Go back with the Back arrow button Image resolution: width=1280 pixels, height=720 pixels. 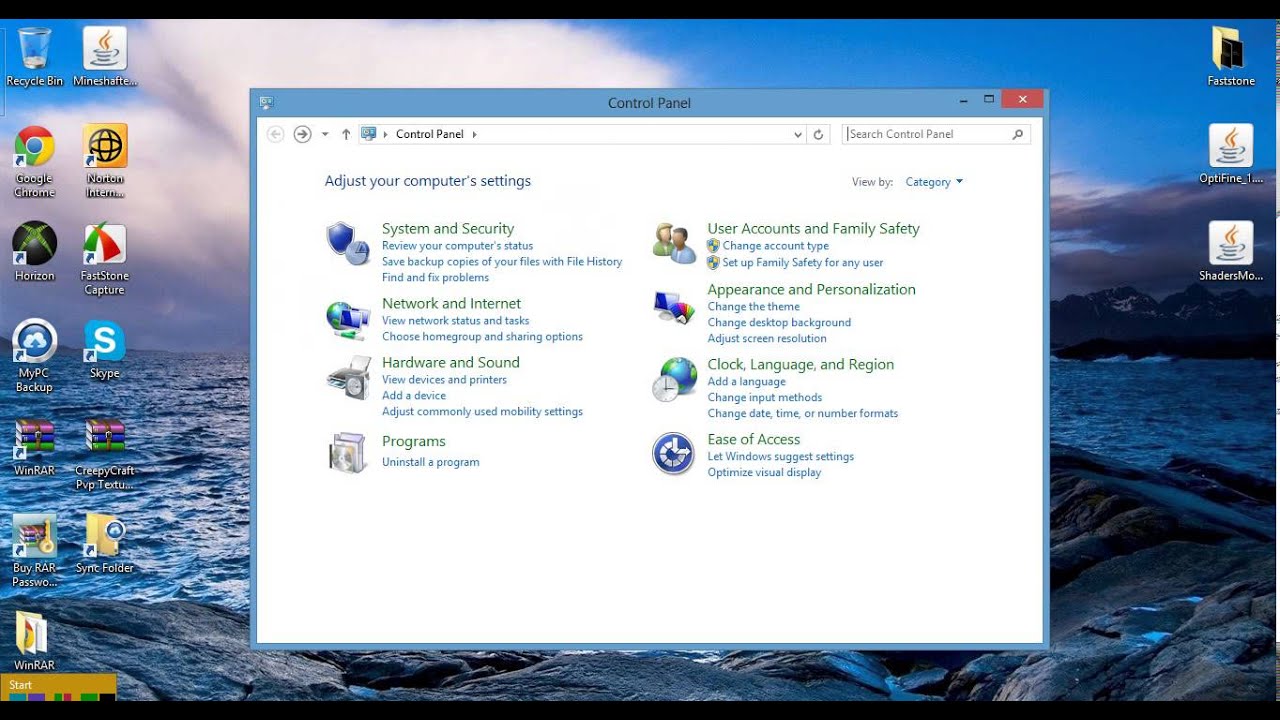pos(276,134)
